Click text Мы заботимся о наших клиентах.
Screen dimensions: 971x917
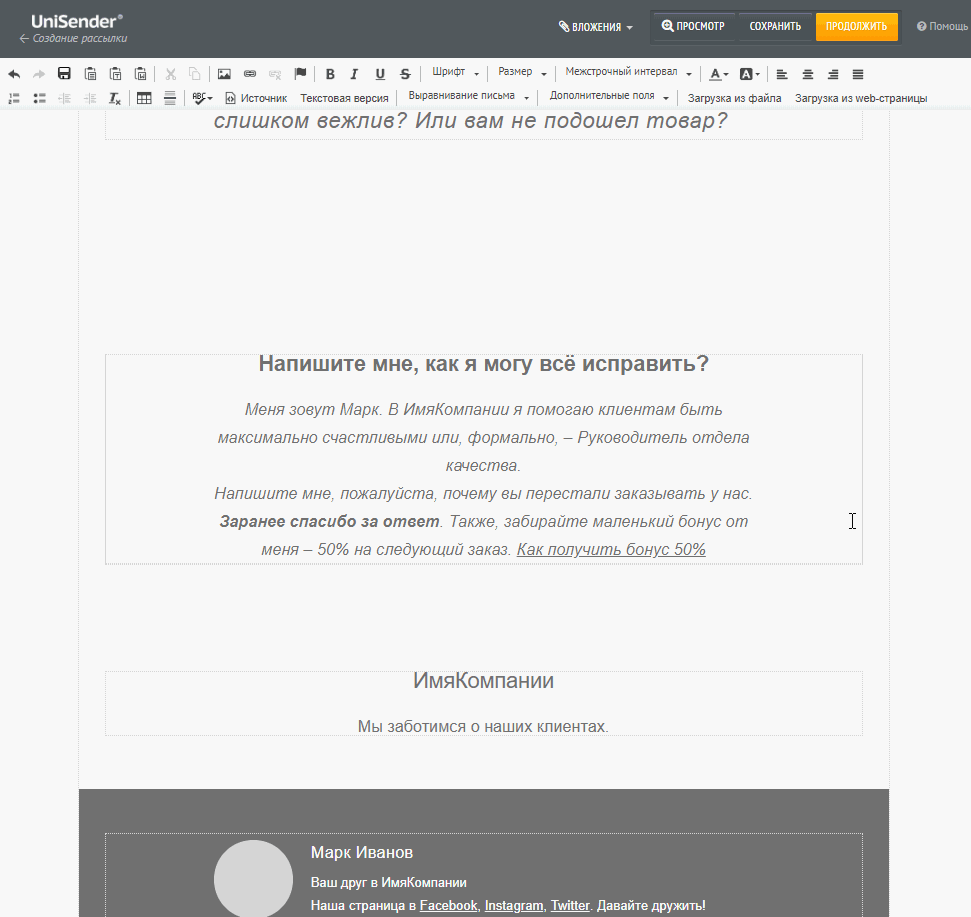(x=483, y=726)
